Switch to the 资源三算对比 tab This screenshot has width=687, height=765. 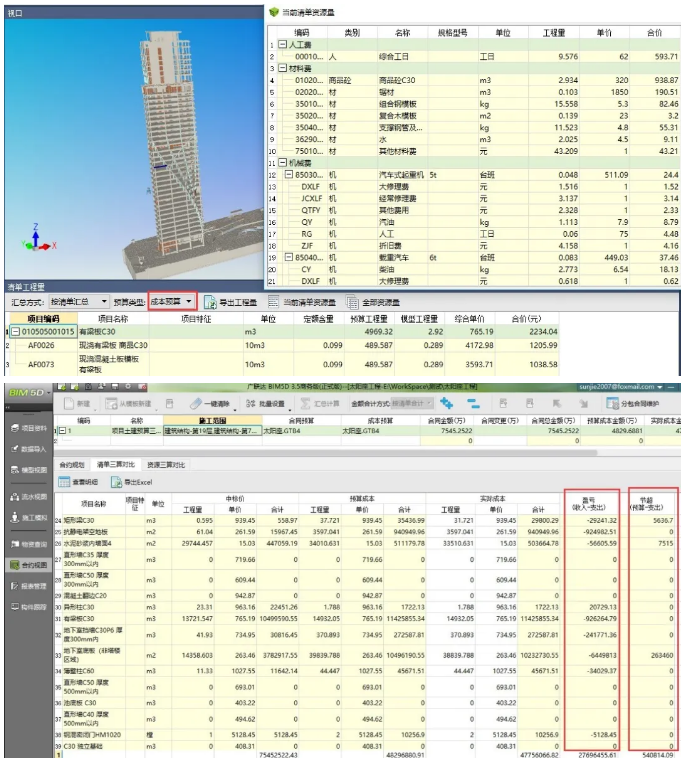pyautogui.click(x=166, y=464)
